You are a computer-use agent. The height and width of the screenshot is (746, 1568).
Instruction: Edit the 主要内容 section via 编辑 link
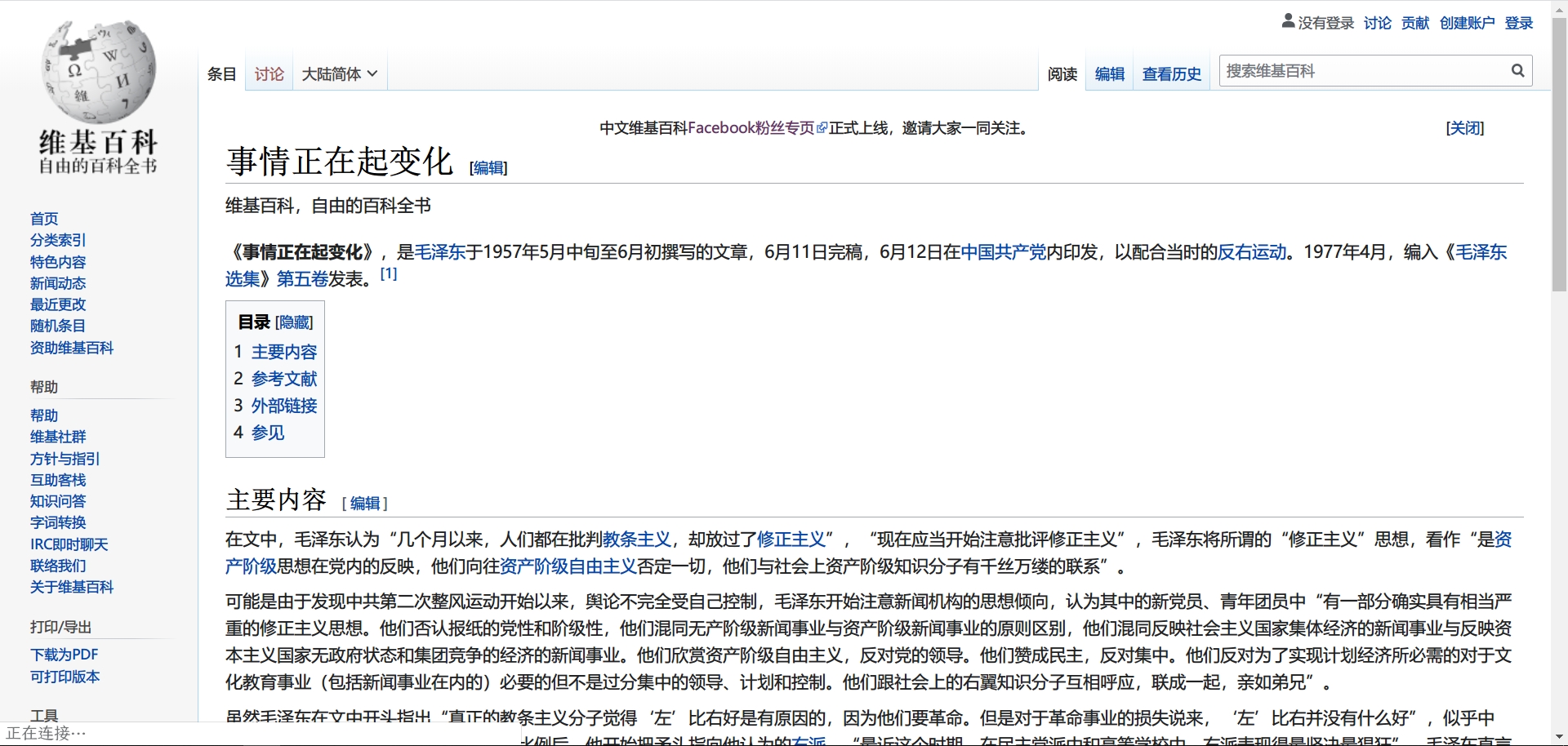point(365,504)
